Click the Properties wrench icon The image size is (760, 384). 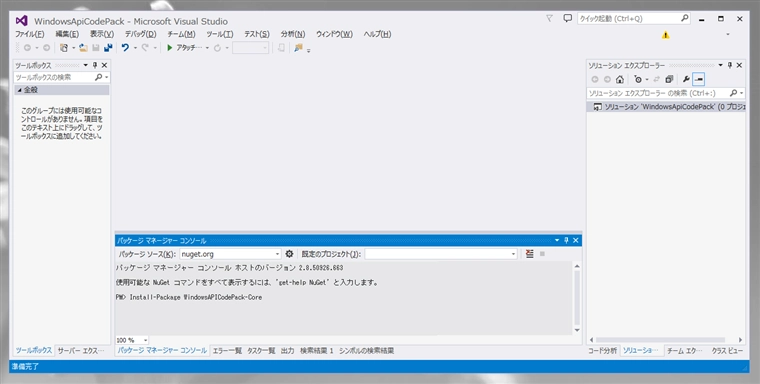point(686,80)
